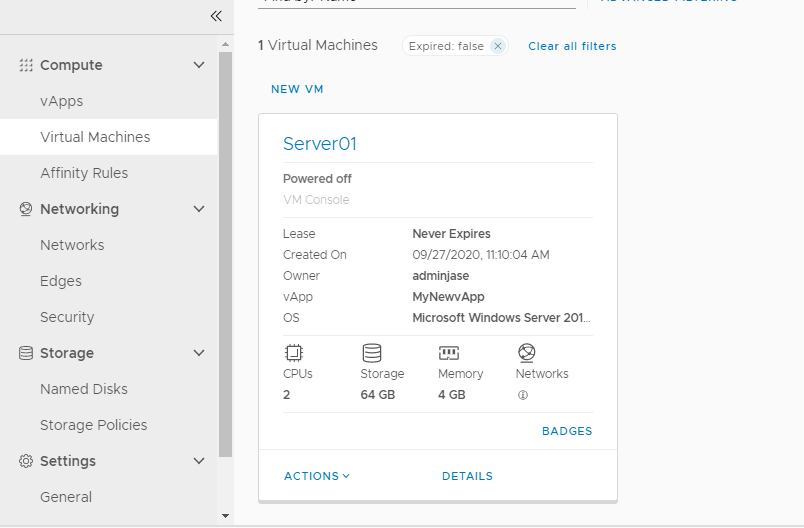Image resolution: width=804 pixels, height=528 pixels.
Task: Open the ACTIONS dropdown on Server01
Action: [317, 476]
